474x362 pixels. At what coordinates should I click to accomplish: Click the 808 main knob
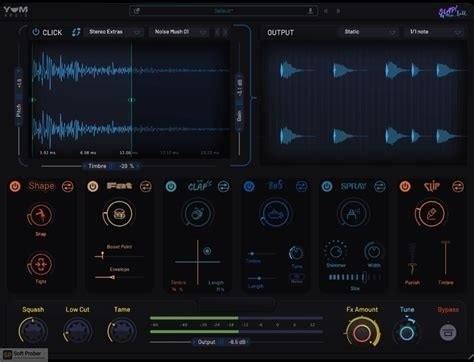pos(275,214)
